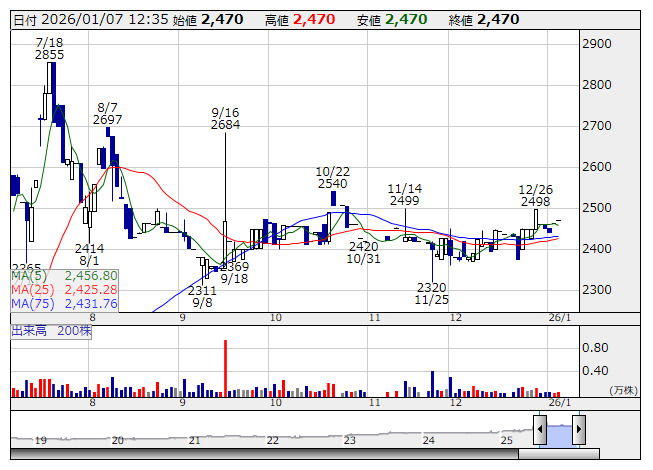Viewport: 653px width, 470px height.
Task: Click the 2420 10/31 low label
Action: 364,253
